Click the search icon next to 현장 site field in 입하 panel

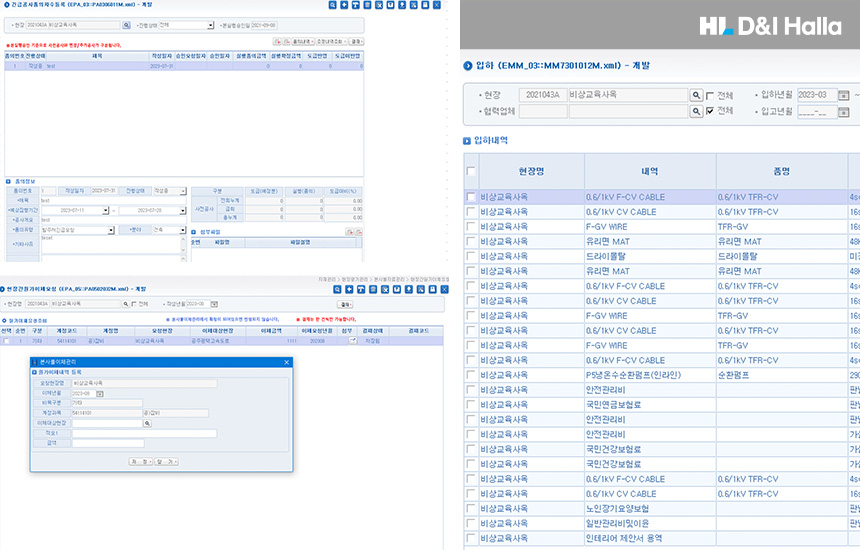[696, 95]
